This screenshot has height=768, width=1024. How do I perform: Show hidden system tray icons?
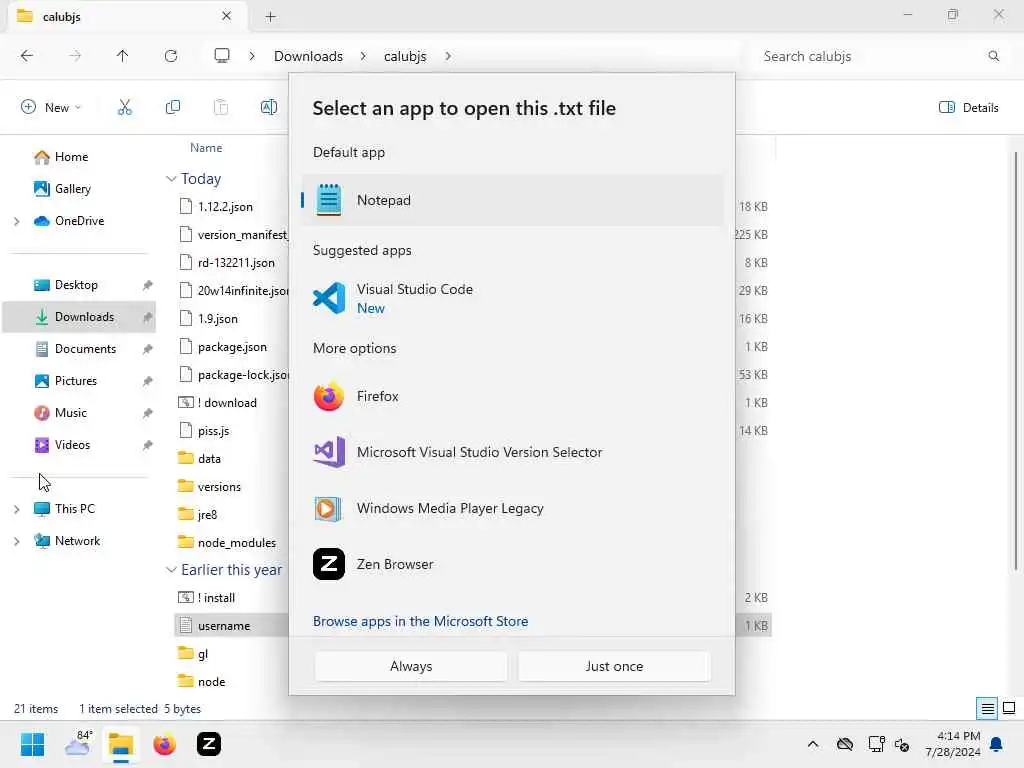(813, 744)
